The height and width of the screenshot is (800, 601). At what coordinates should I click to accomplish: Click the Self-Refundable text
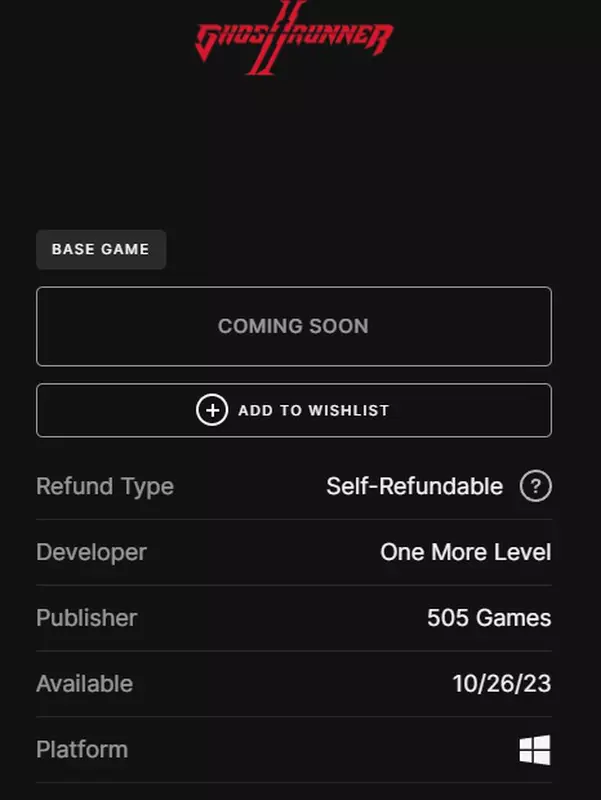tap(414, 486)
